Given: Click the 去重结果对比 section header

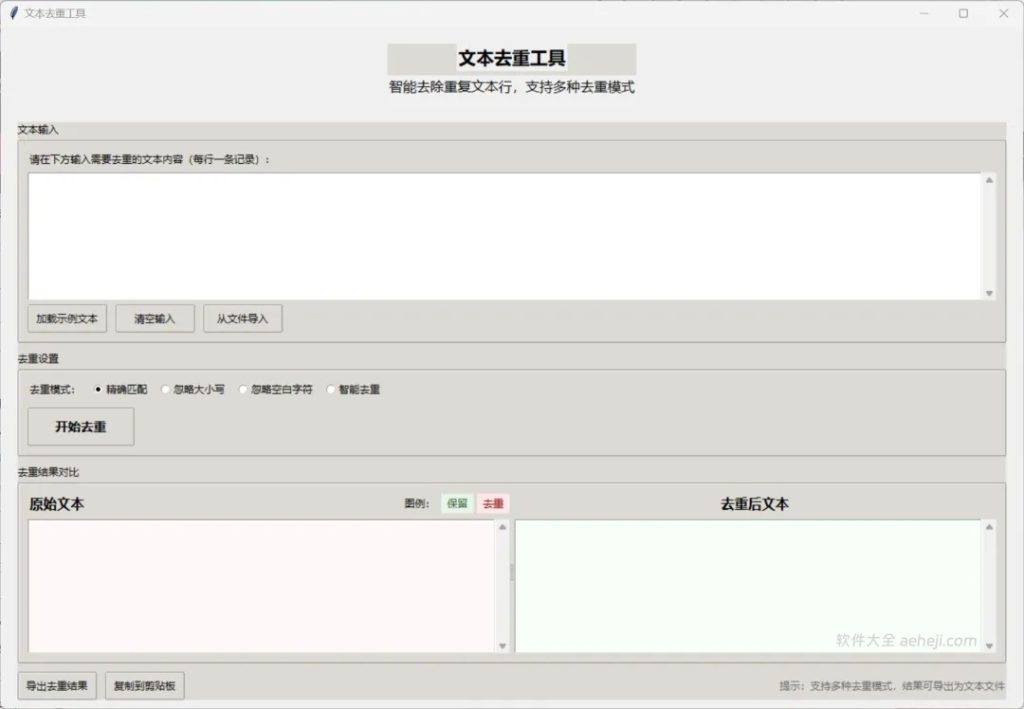Looking at the screenshot, I should [x=46, y=471].
